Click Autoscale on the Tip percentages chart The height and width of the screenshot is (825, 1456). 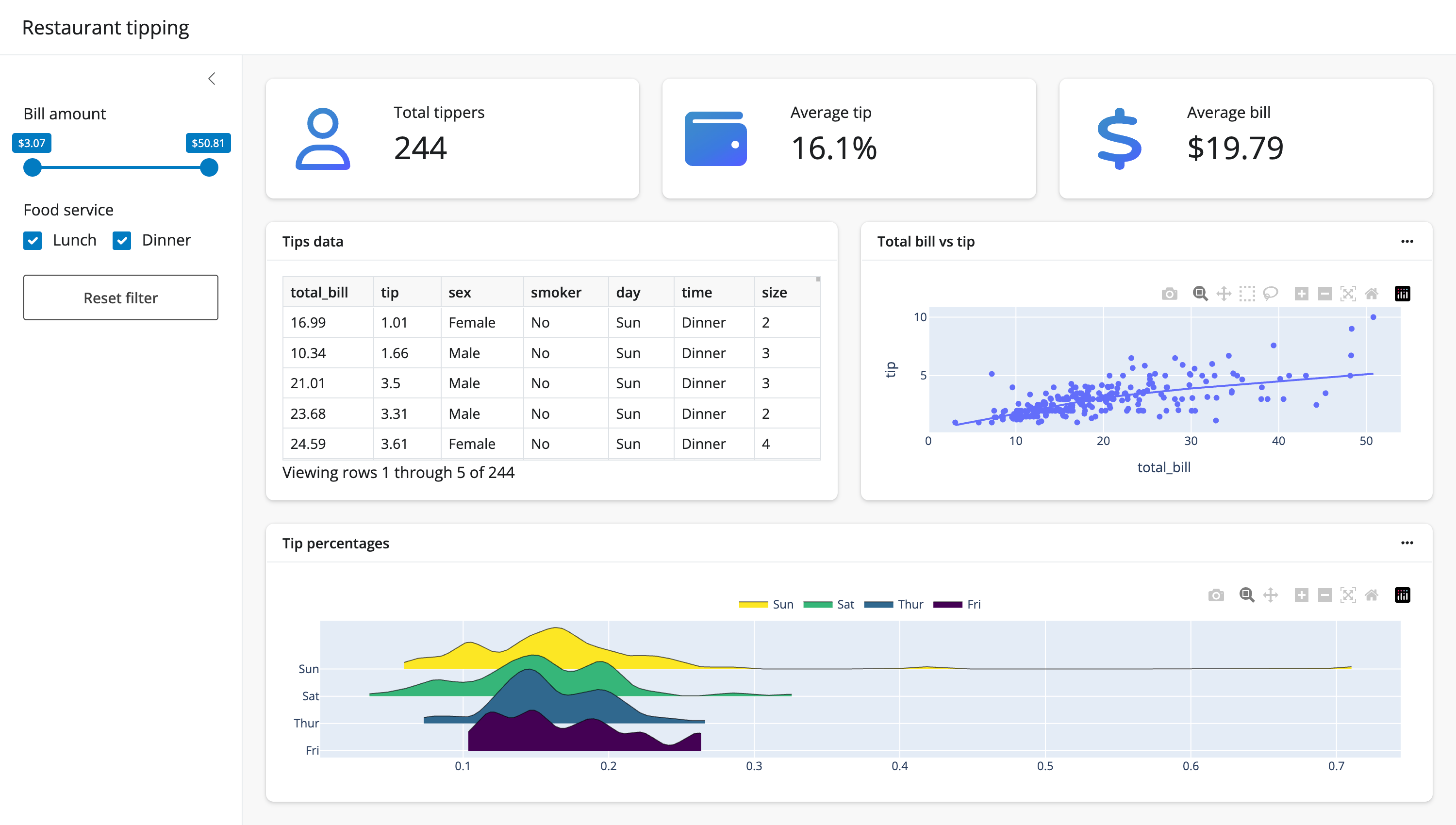1348,595
